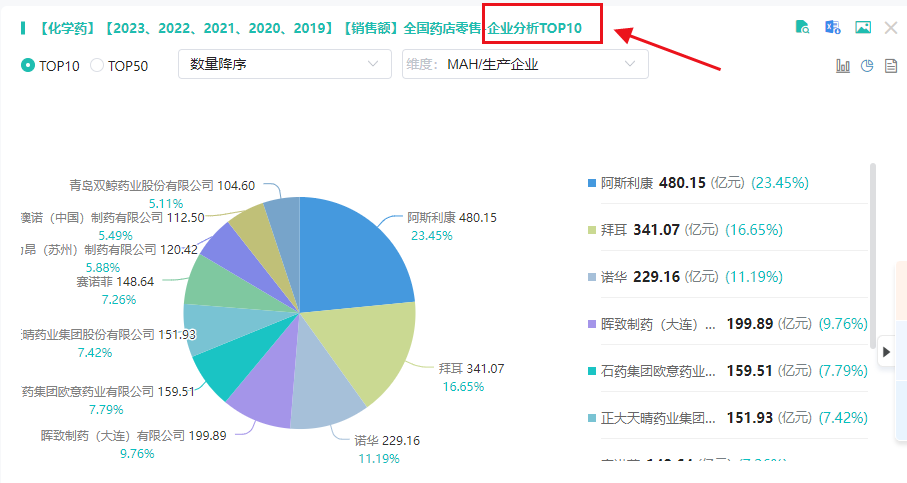The width and height of the screenshot is (907, 483).
Task: Close the analysis panel
Action: pyautogui.click(x=891, y=27)
